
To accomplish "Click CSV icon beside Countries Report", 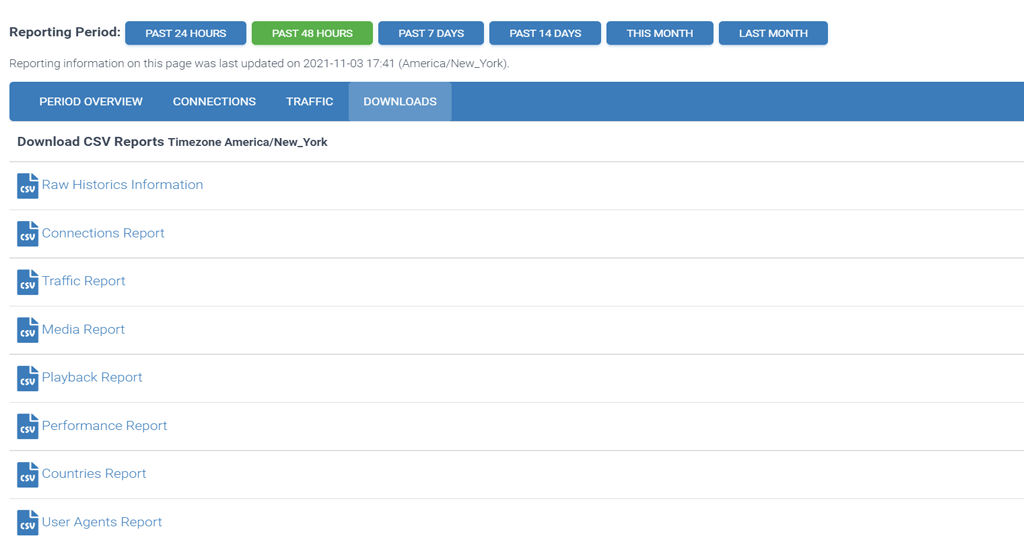I will click(x=27, y=474).
